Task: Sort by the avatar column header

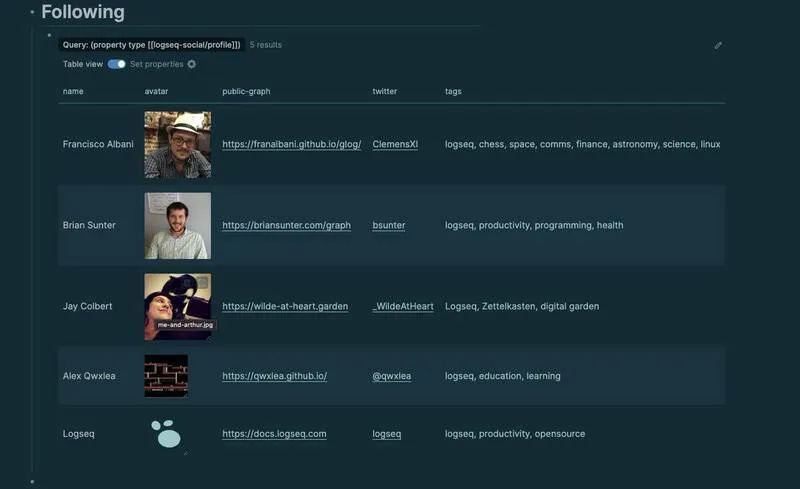Action: 156,91
